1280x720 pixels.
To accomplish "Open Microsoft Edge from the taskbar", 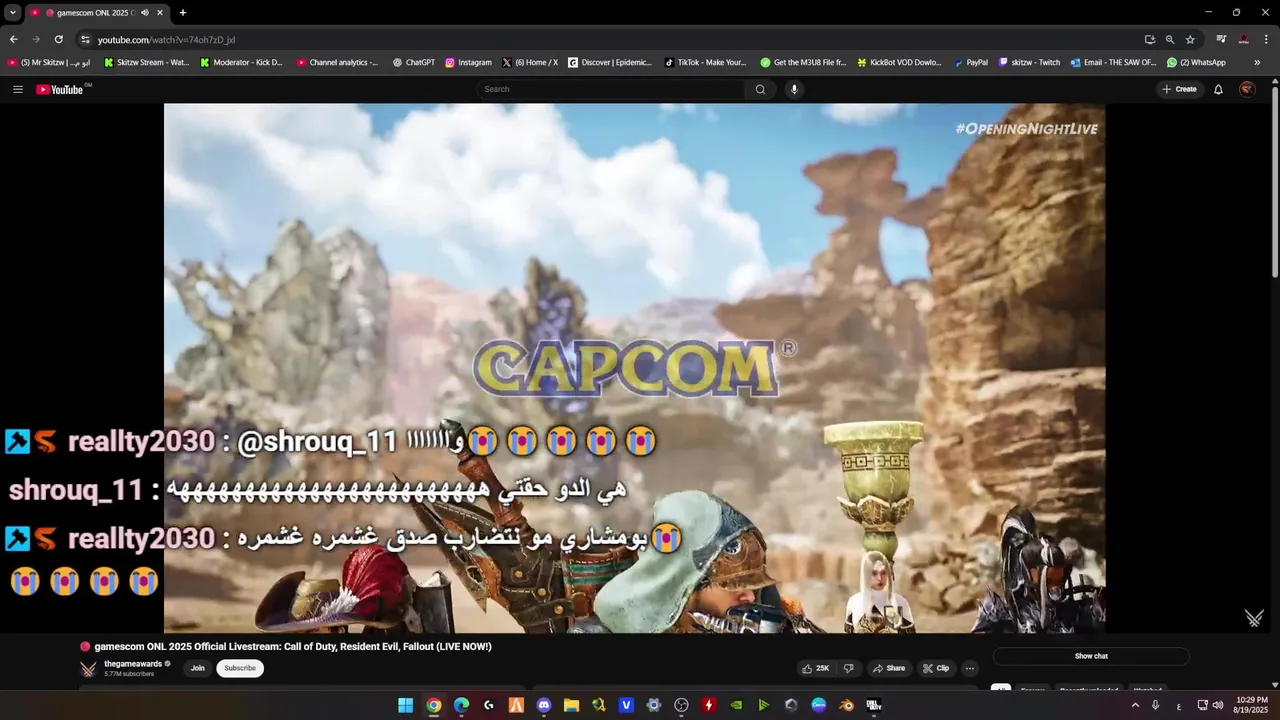I will [x=461, y=705].
